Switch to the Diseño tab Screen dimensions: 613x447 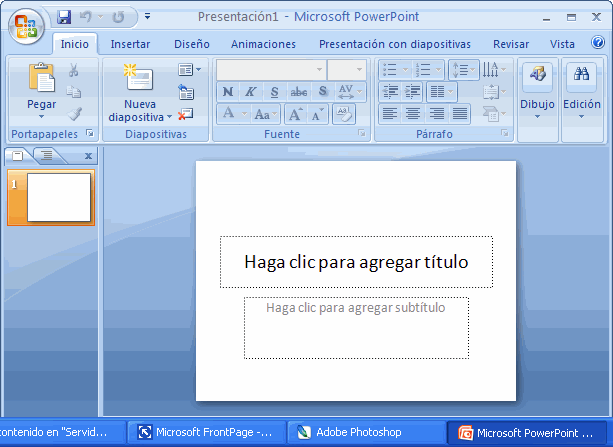tap(192, 44)
